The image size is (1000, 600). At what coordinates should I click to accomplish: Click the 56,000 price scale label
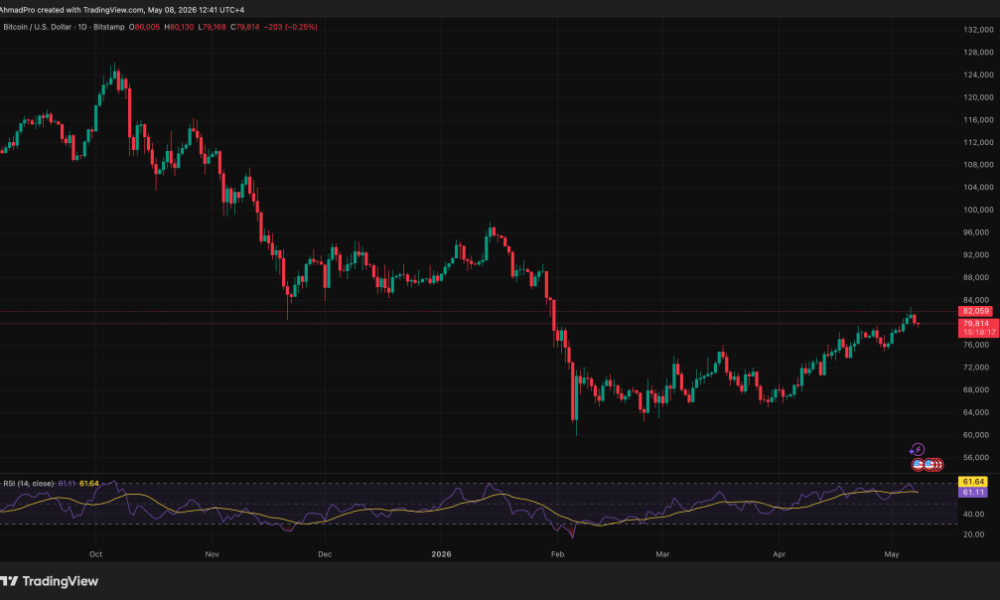[x=978, y=457]
